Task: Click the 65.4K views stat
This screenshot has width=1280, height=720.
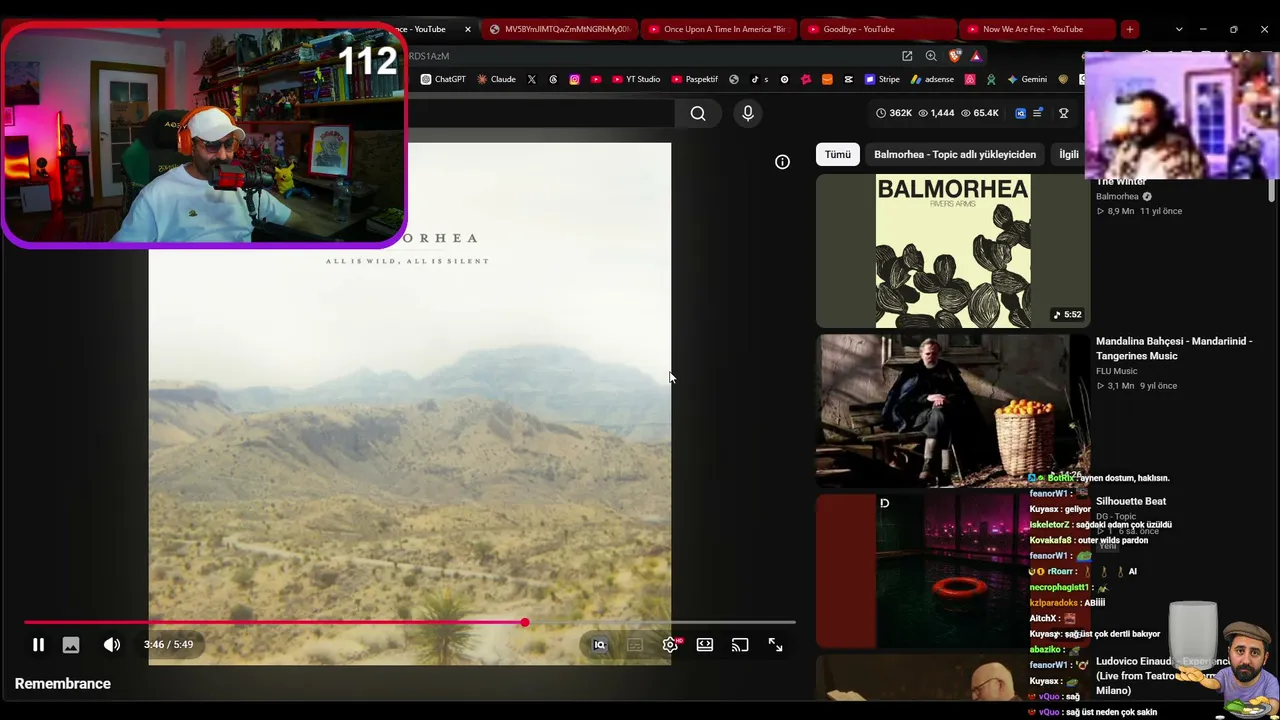Action: (x=979, y=113)
